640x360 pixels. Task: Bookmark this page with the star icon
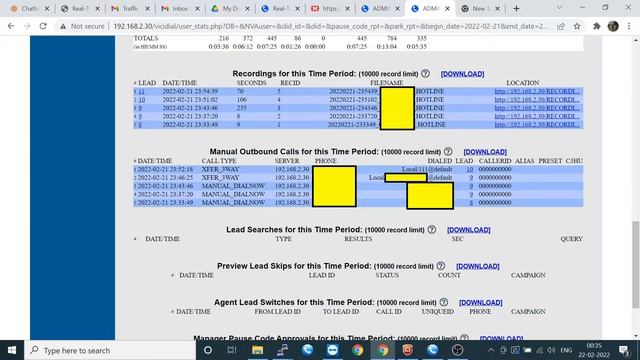[577, 26]
